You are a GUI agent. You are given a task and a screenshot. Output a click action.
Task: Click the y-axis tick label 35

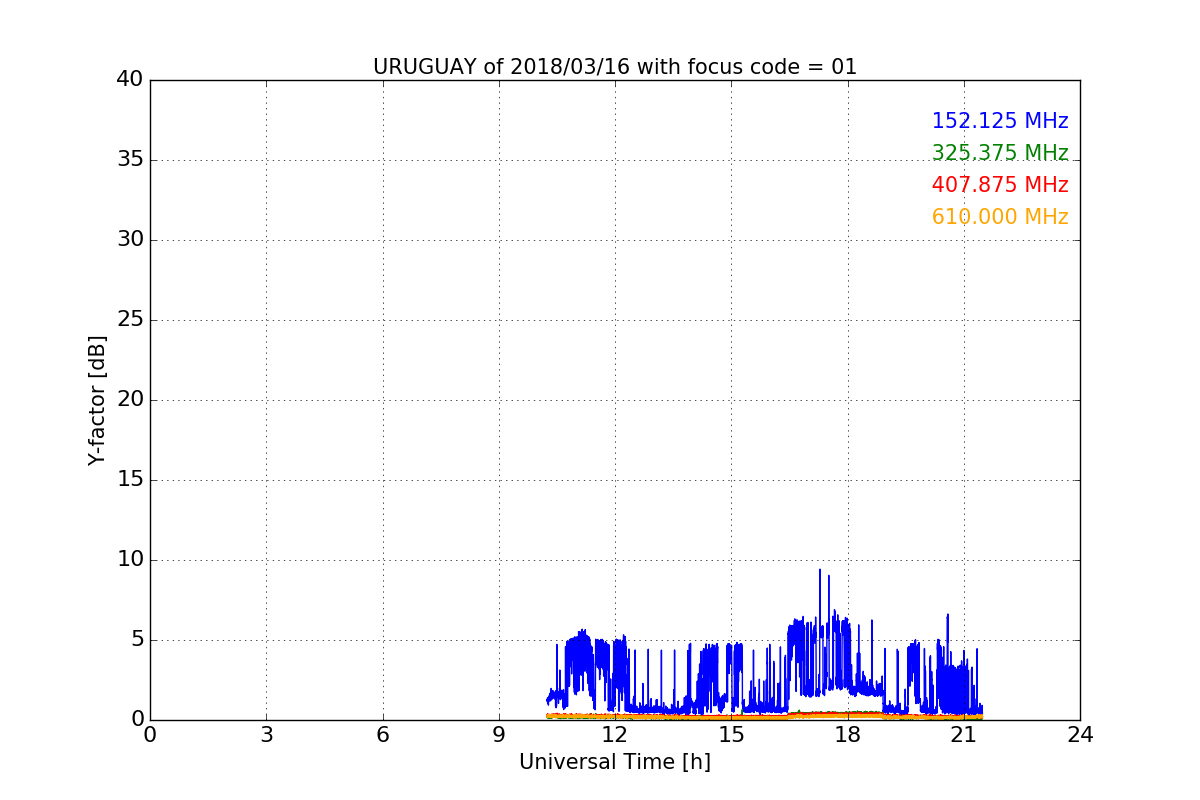point(130,160)
